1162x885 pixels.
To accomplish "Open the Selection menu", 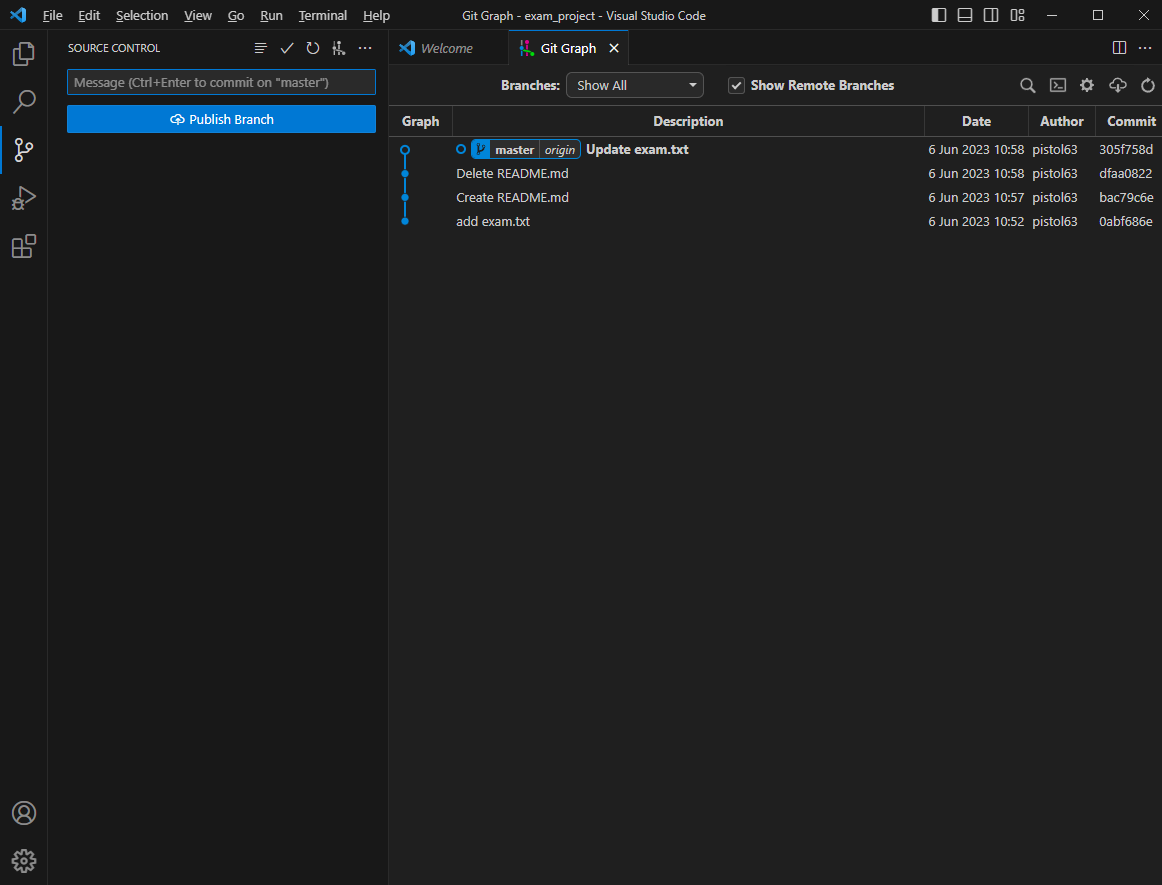I will (142, 16).
